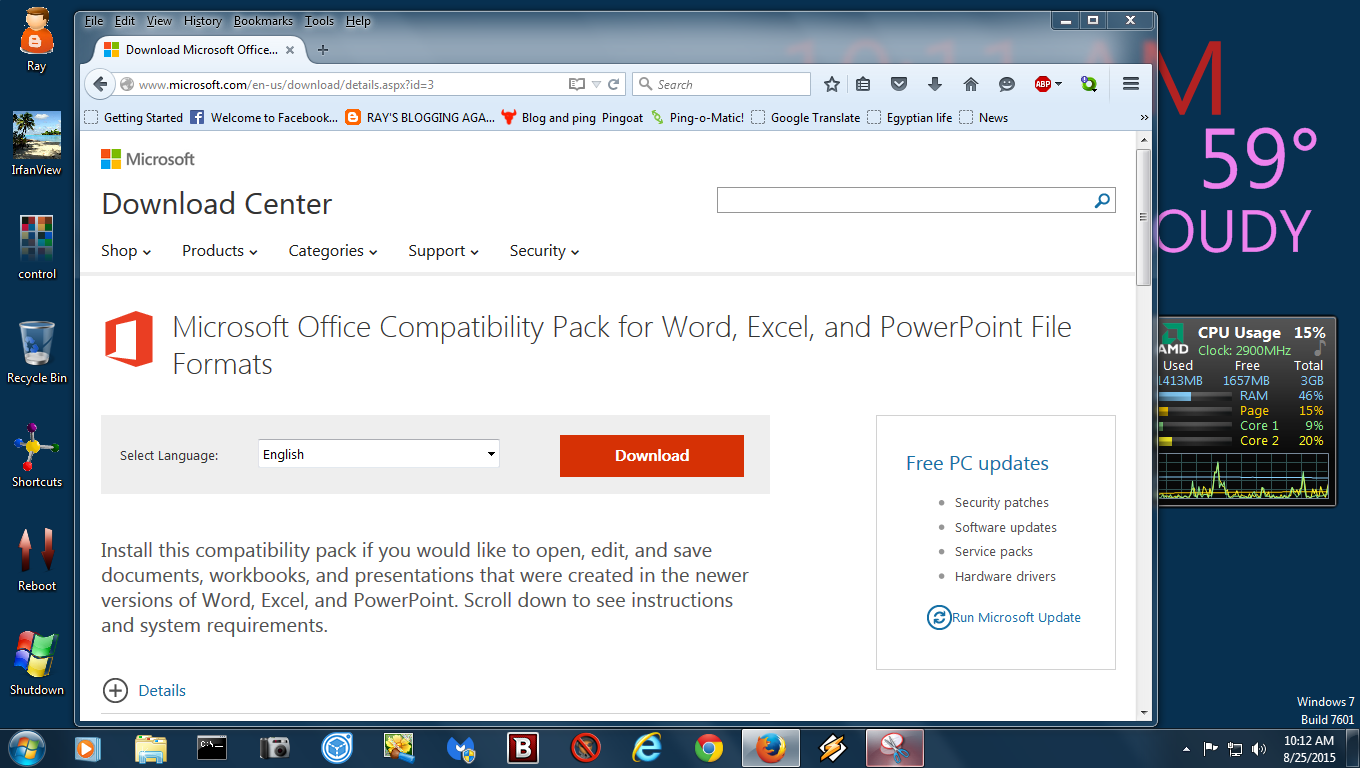Open the Bookmarks menu
The width and height of the screenshot is (1360, 768).
coord(264,20)
